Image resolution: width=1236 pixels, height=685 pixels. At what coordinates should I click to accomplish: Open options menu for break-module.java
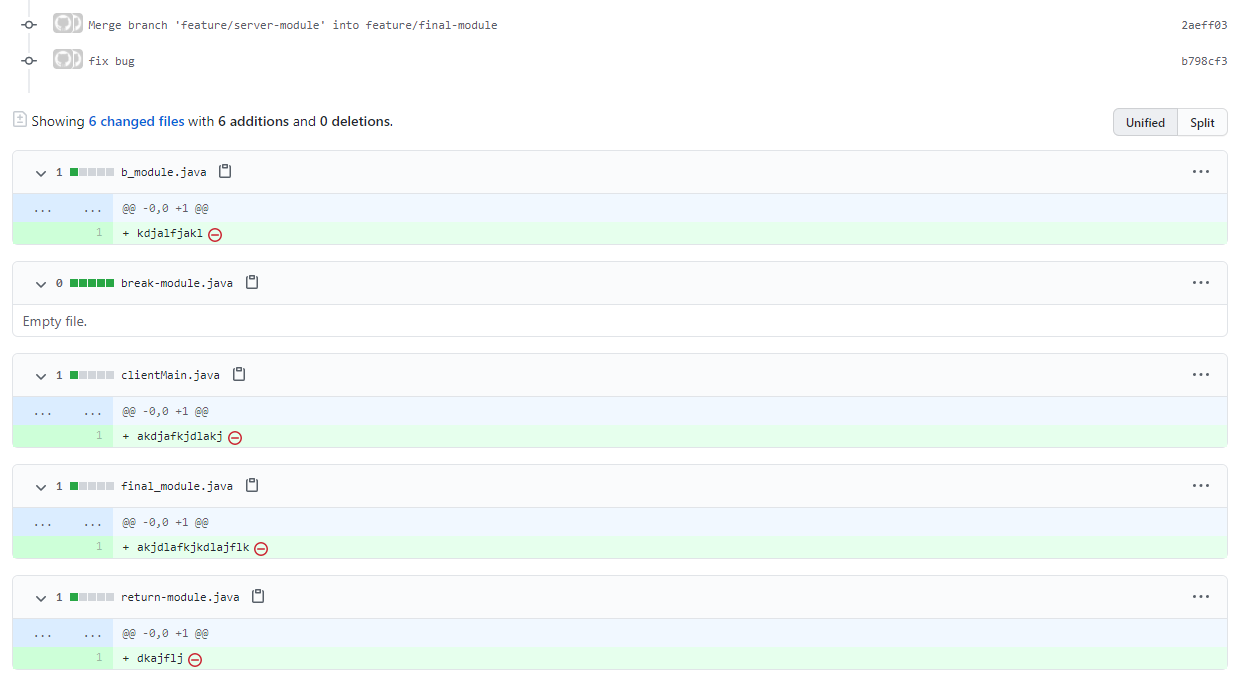point(1201,283)
